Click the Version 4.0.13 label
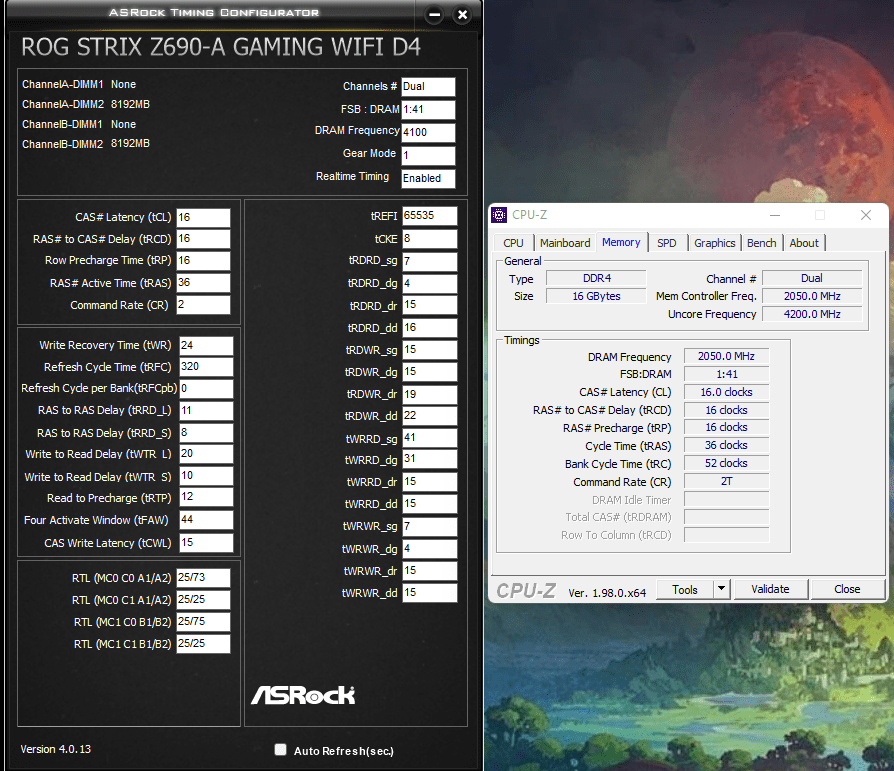894x771 pixels. (x=56, y=749)
